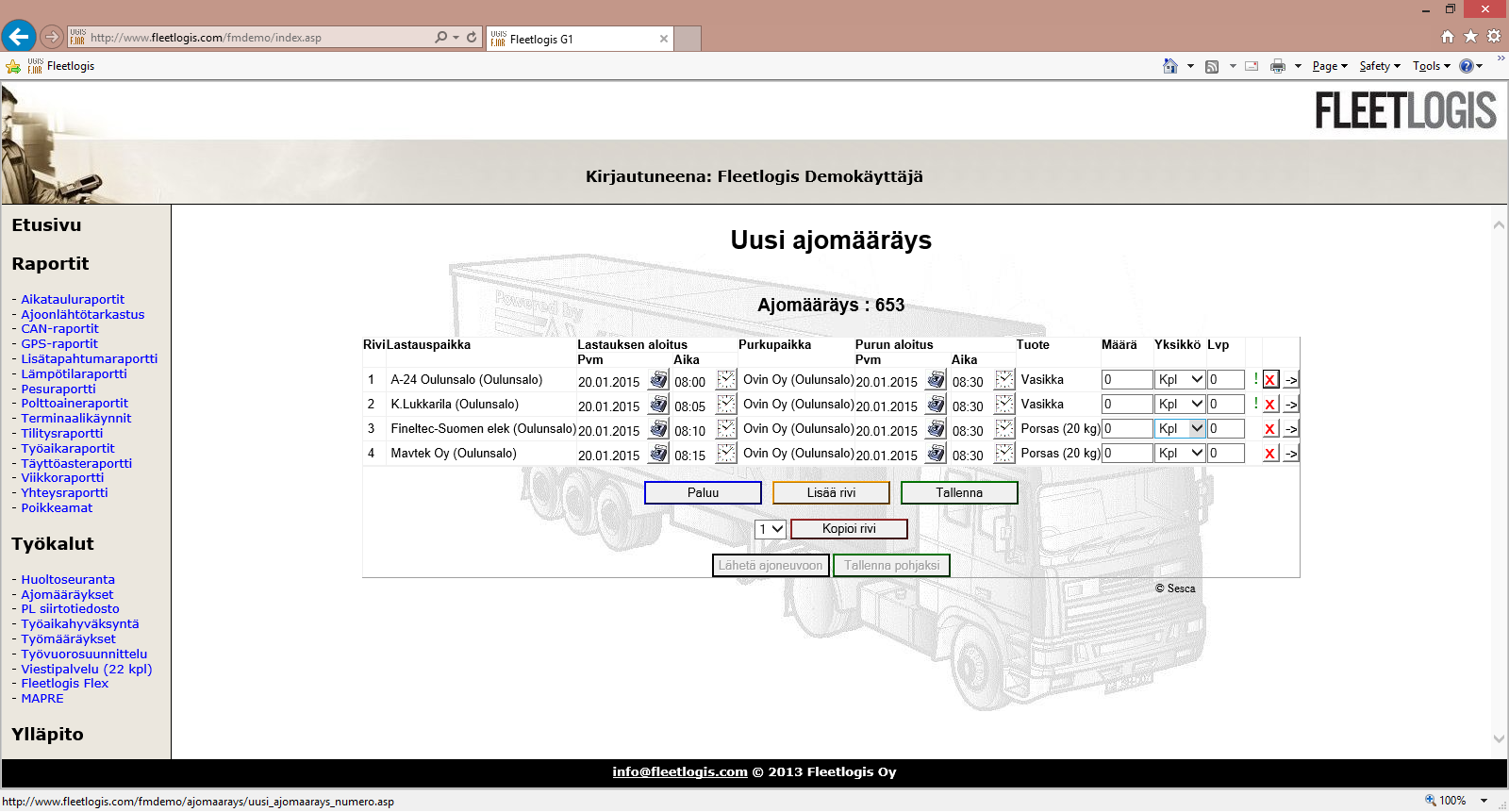Image resolution: width=1509 pixels, height=812 pixels.
Task: Open unloading time clock for Fineltec-Suomen row
Action: 1004,429
